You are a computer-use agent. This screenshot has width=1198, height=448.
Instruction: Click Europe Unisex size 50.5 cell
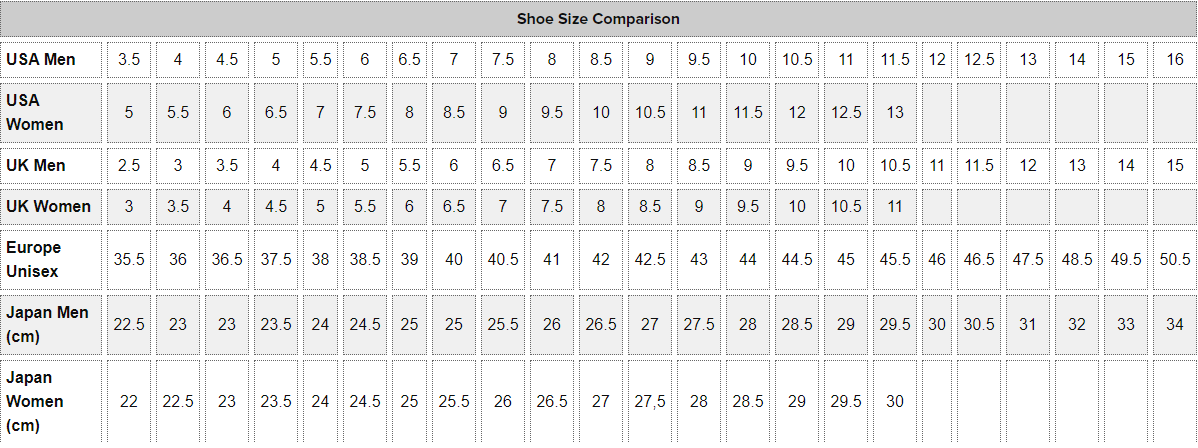[1175, 259]
